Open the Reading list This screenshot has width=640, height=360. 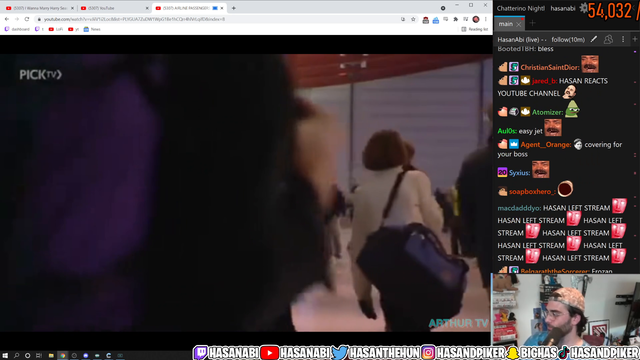point(475,29)
